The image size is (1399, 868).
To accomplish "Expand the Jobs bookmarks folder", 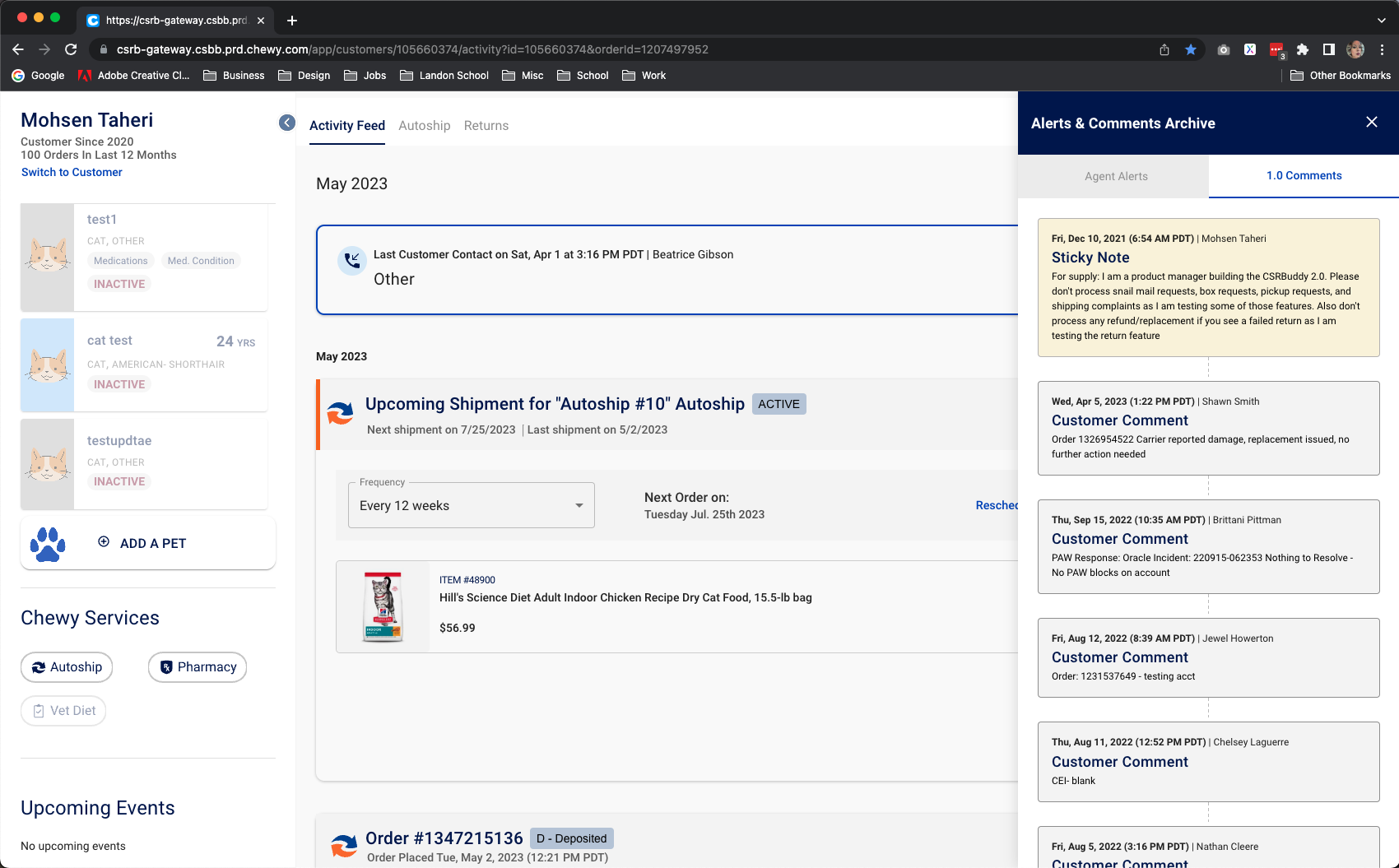I will click(x=365, y=75).
